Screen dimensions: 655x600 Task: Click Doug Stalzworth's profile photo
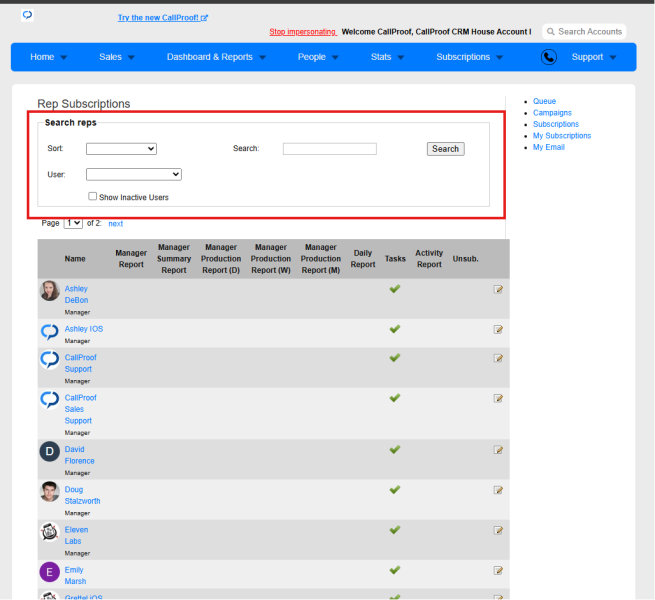click(x=50, y=491)
